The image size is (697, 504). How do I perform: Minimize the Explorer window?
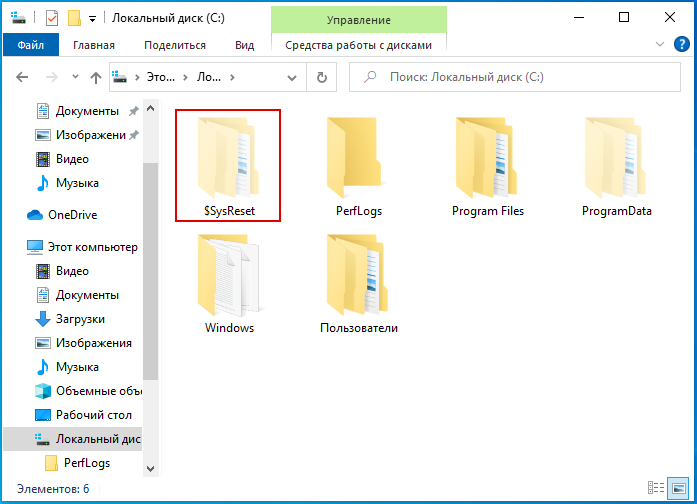(x=579, y=18)
